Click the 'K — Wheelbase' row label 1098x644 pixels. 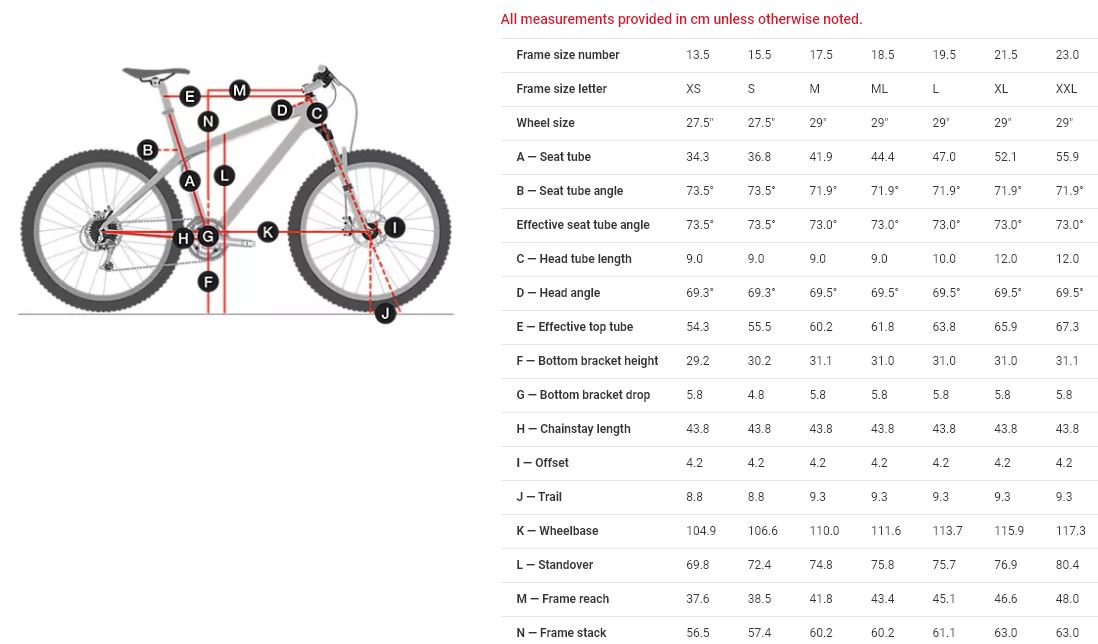tap(557, 531)
